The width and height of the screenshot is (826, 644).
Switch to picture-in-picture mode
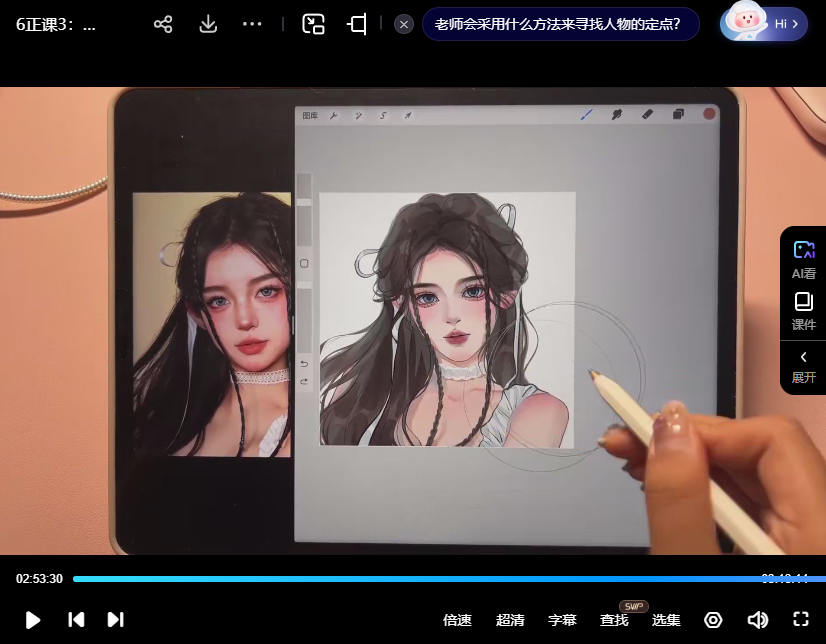(x=314, y=24)
